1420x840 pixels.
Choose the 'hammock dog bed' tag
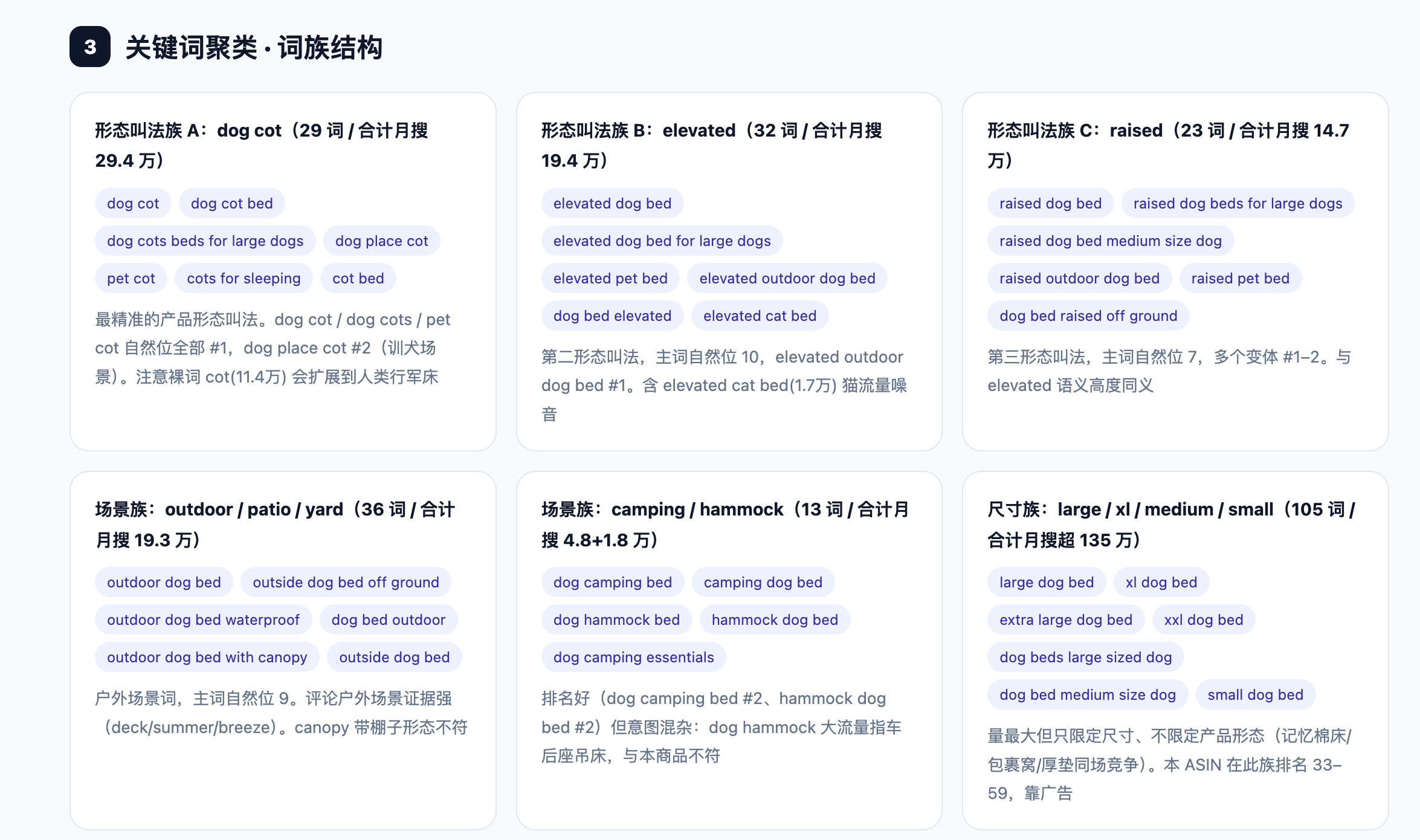(x=775, y=620)
